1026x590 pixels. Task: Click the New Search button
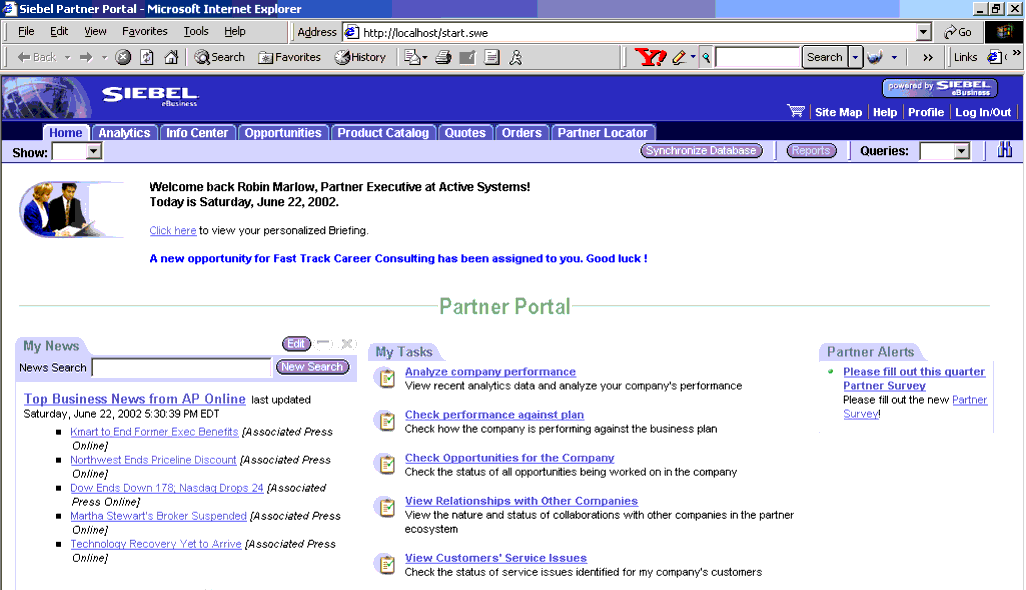click(312, 367)
